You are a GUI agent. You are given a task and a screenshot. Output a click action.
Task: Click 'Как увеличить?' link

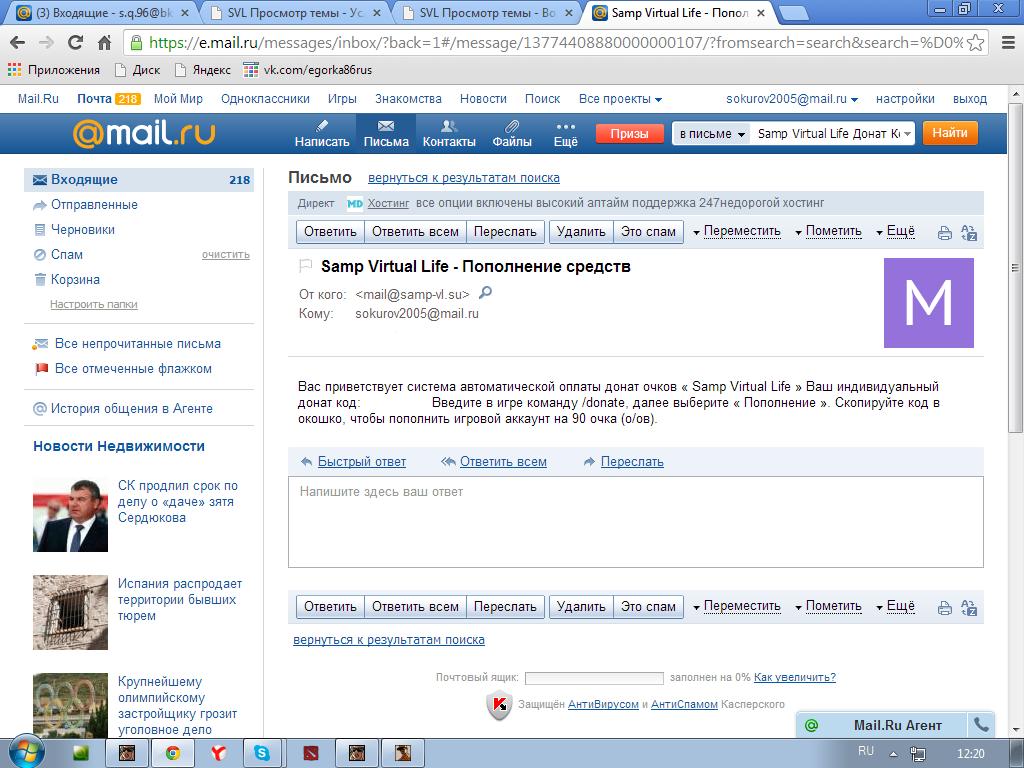795,677
